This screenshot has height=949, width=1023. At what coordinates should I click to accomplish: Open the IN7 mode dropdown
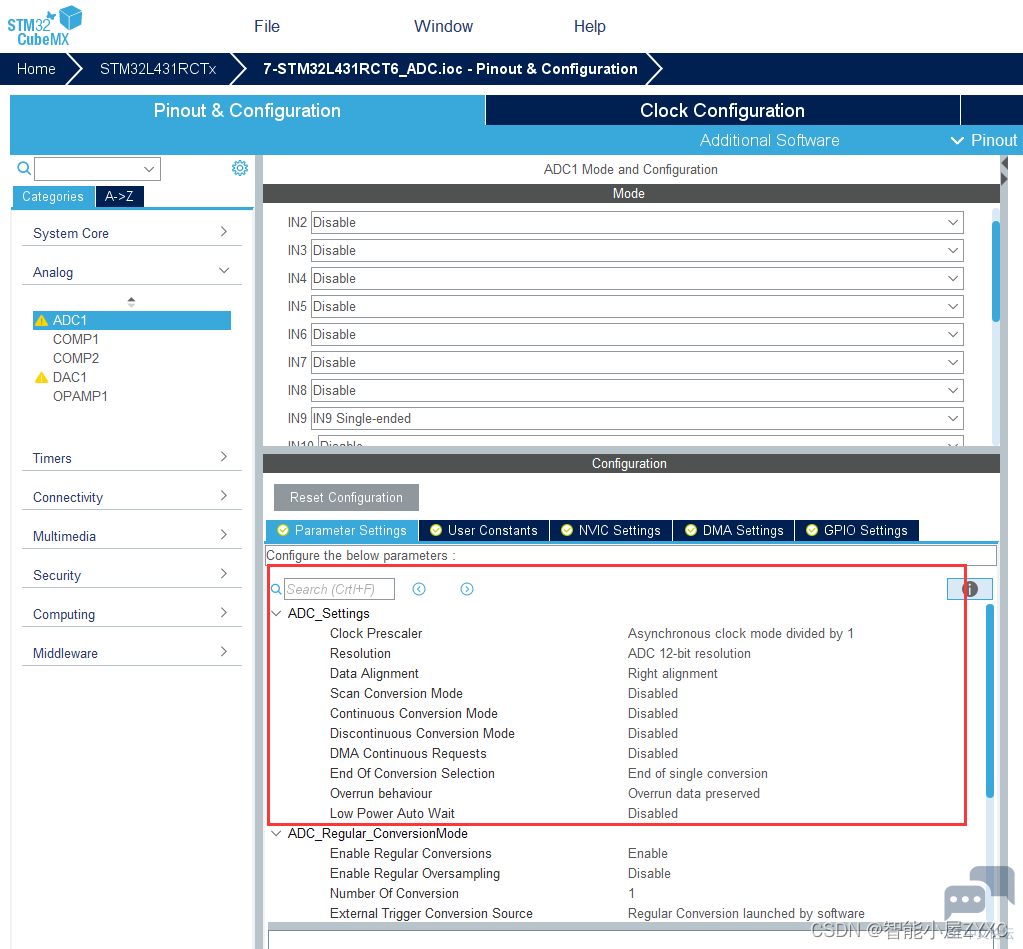tap(637, 363)
